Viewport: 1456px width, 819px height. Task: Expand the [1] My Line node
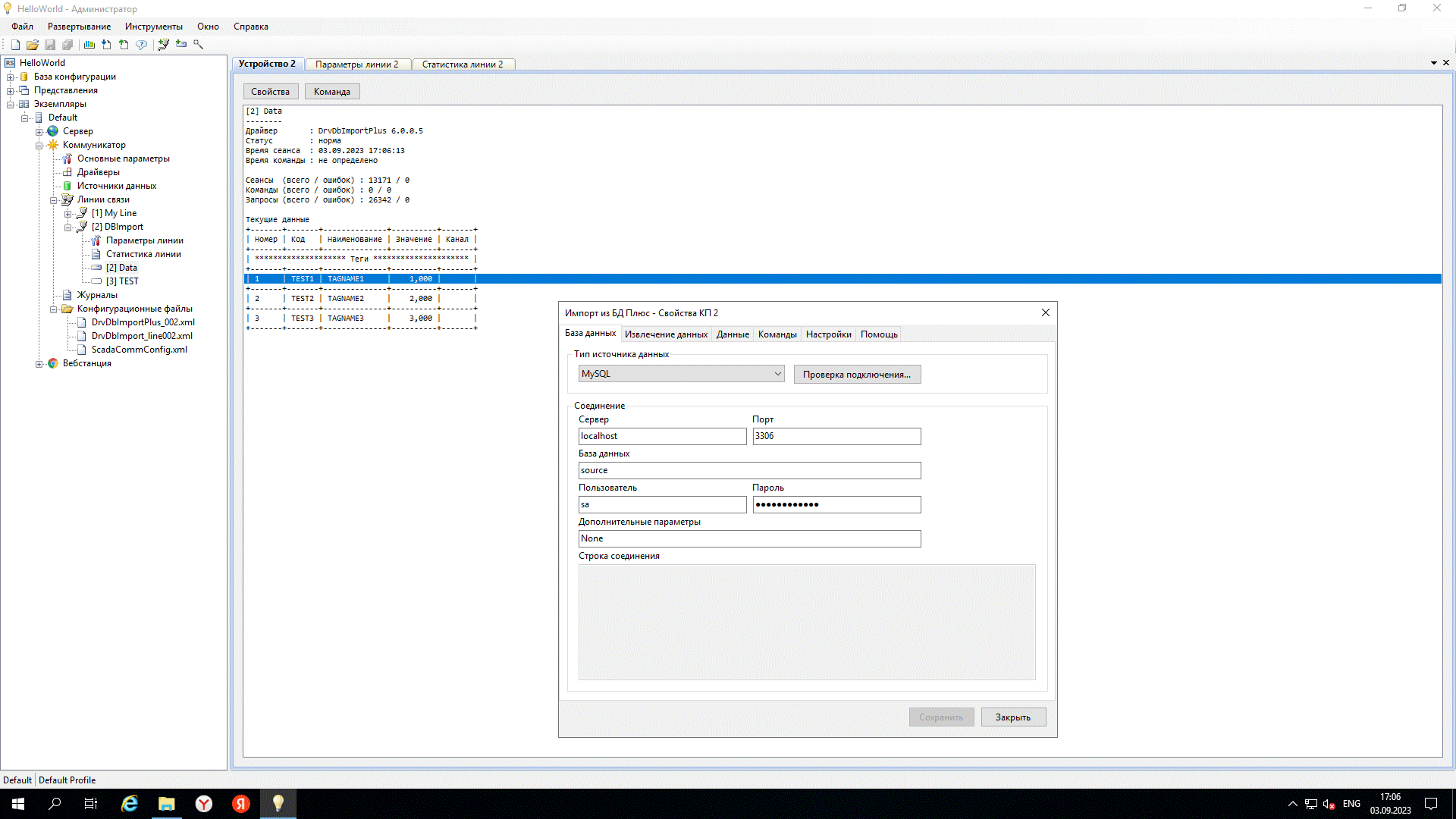point(68,214)
